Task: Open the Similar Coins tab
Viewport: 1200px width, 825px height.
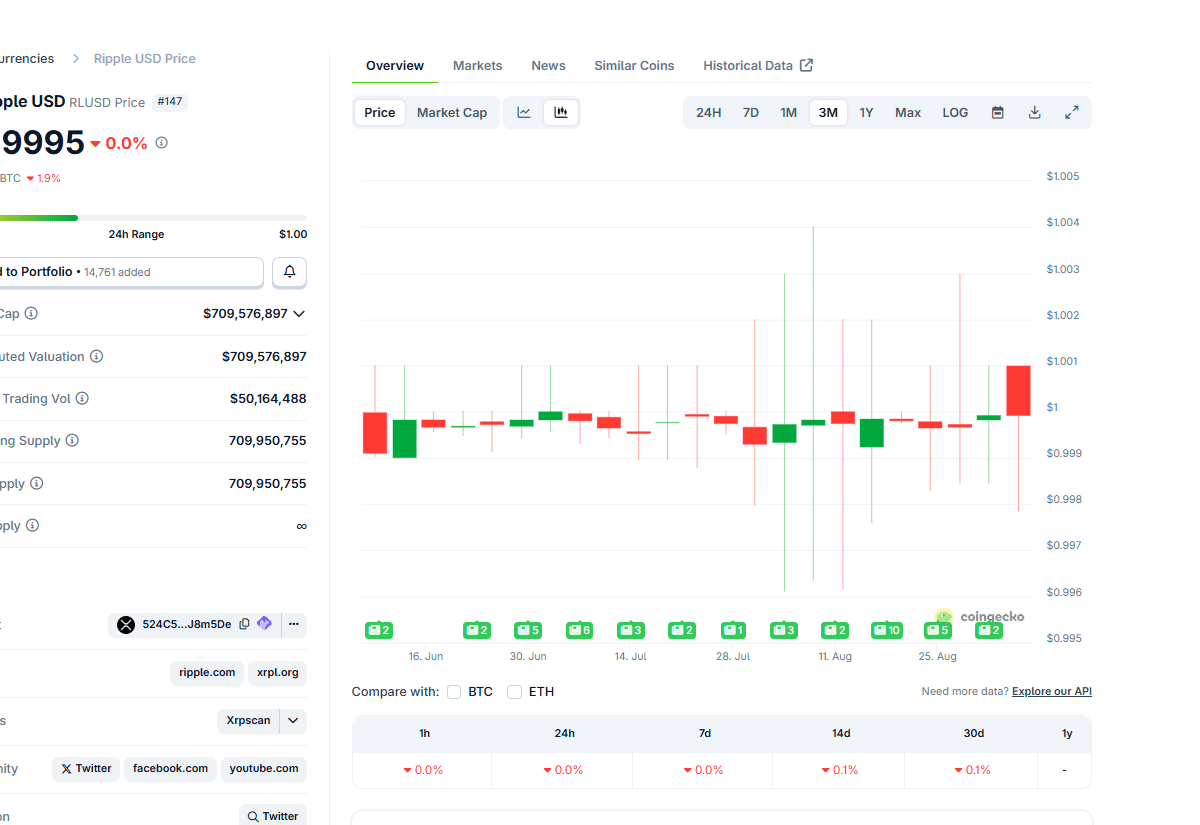Action: click(x=634, y=65)
